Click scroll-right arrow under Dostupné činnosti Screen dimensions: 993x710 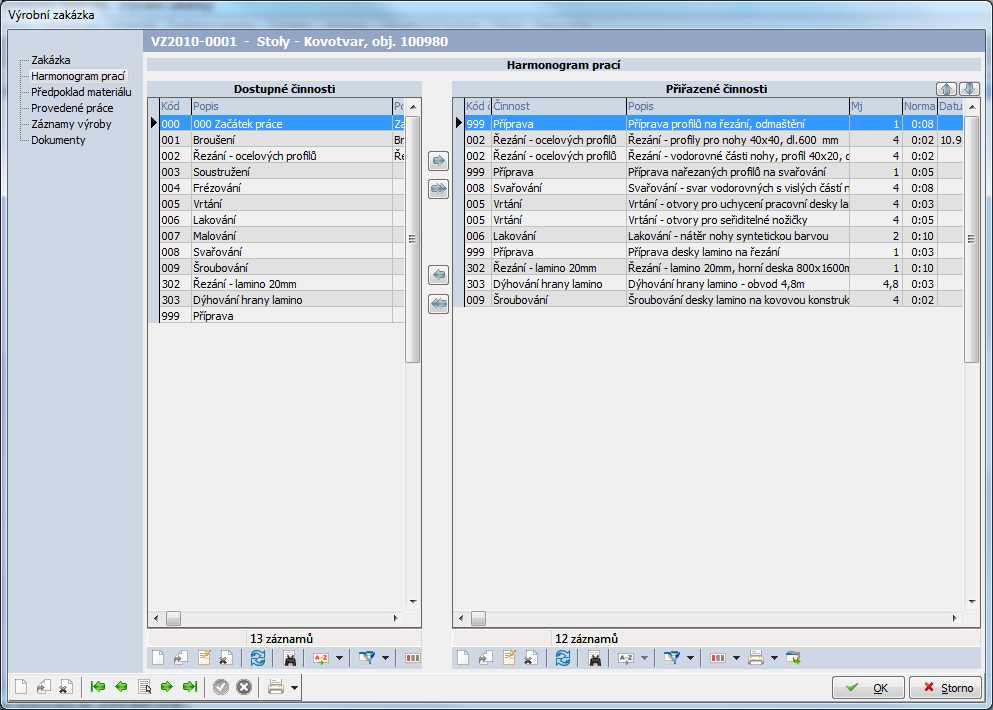point(396,618)
